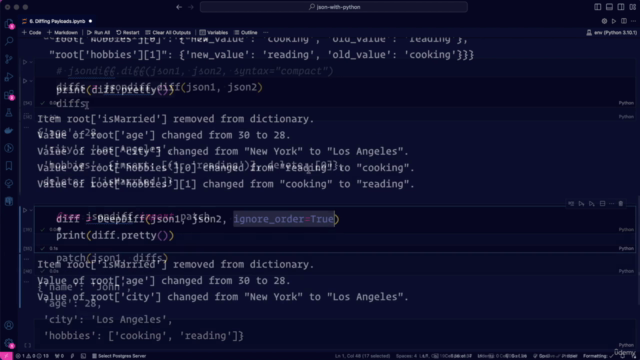
Task: Show the notebook Outline
Action: pyautogui.click(x=246, y=33)
